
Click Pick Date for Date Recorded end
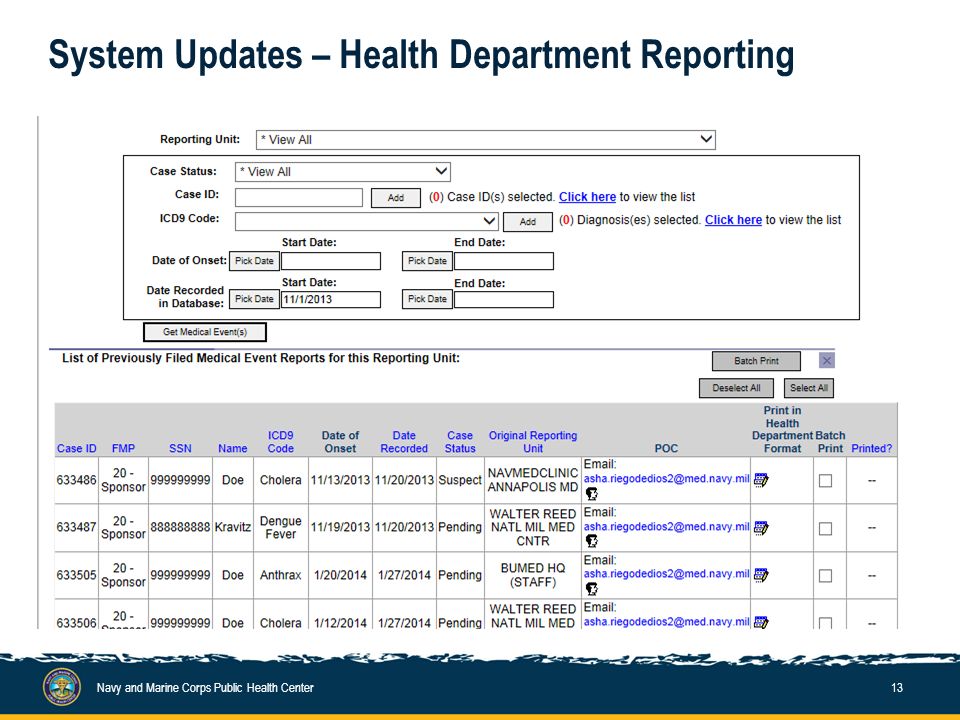click(x=427, y=299)
